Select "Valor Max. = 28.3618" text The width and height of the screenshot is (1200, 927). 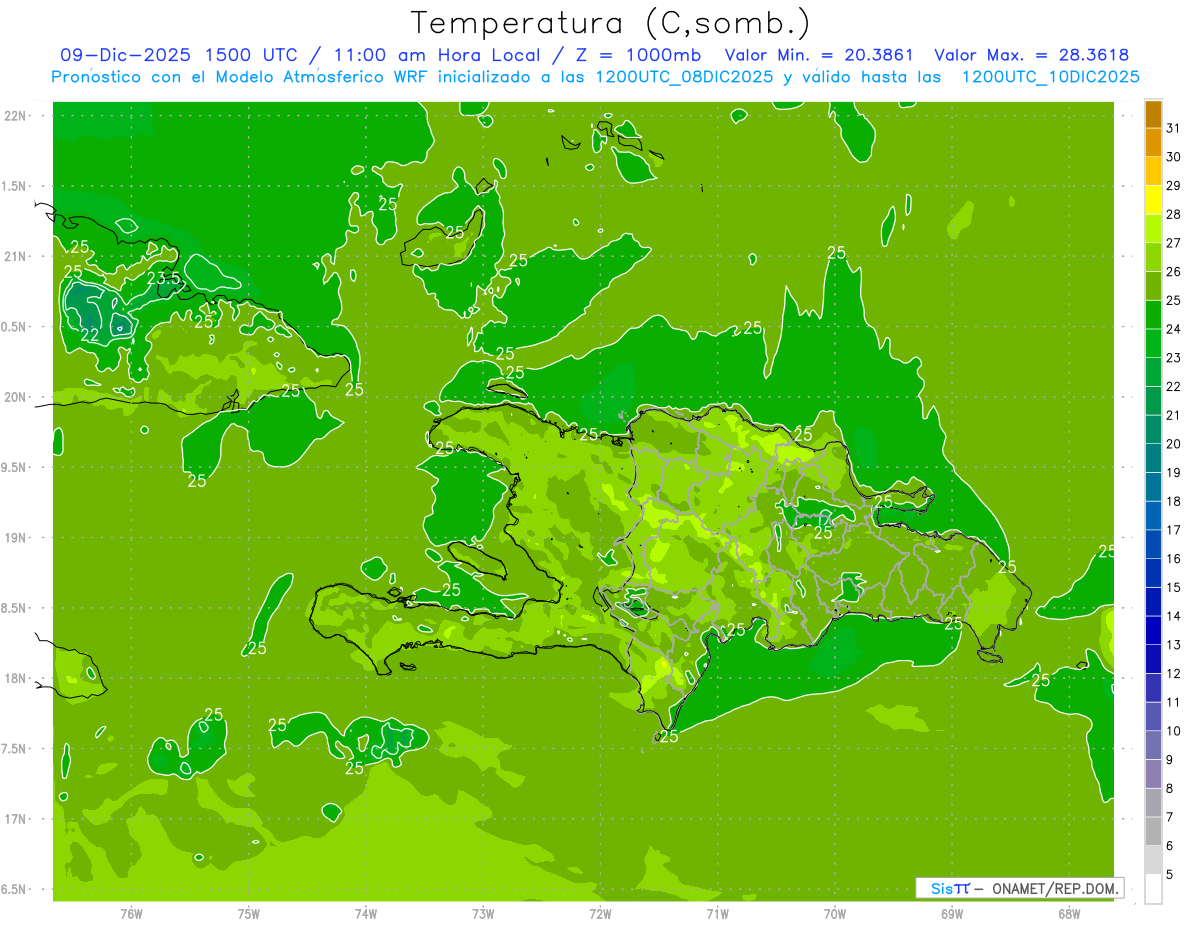pos(1032,56)
